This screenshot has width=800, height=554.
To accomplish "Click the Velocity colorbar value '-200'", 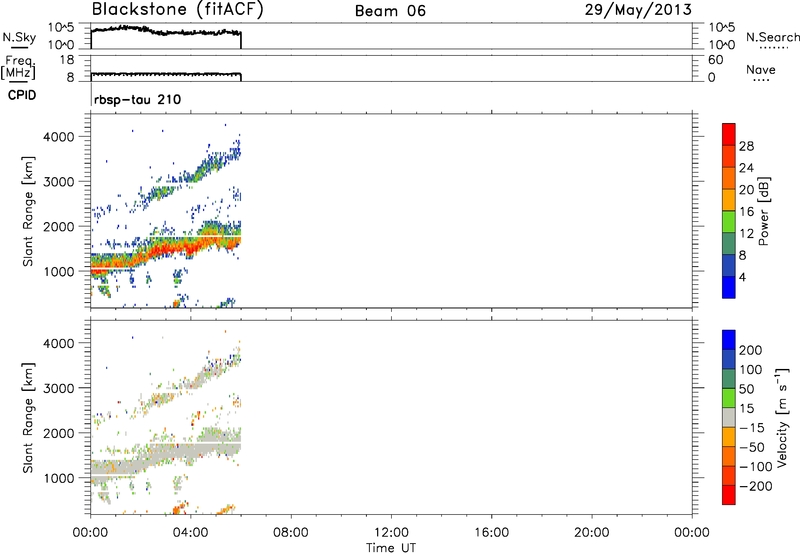I will (756, 486).
